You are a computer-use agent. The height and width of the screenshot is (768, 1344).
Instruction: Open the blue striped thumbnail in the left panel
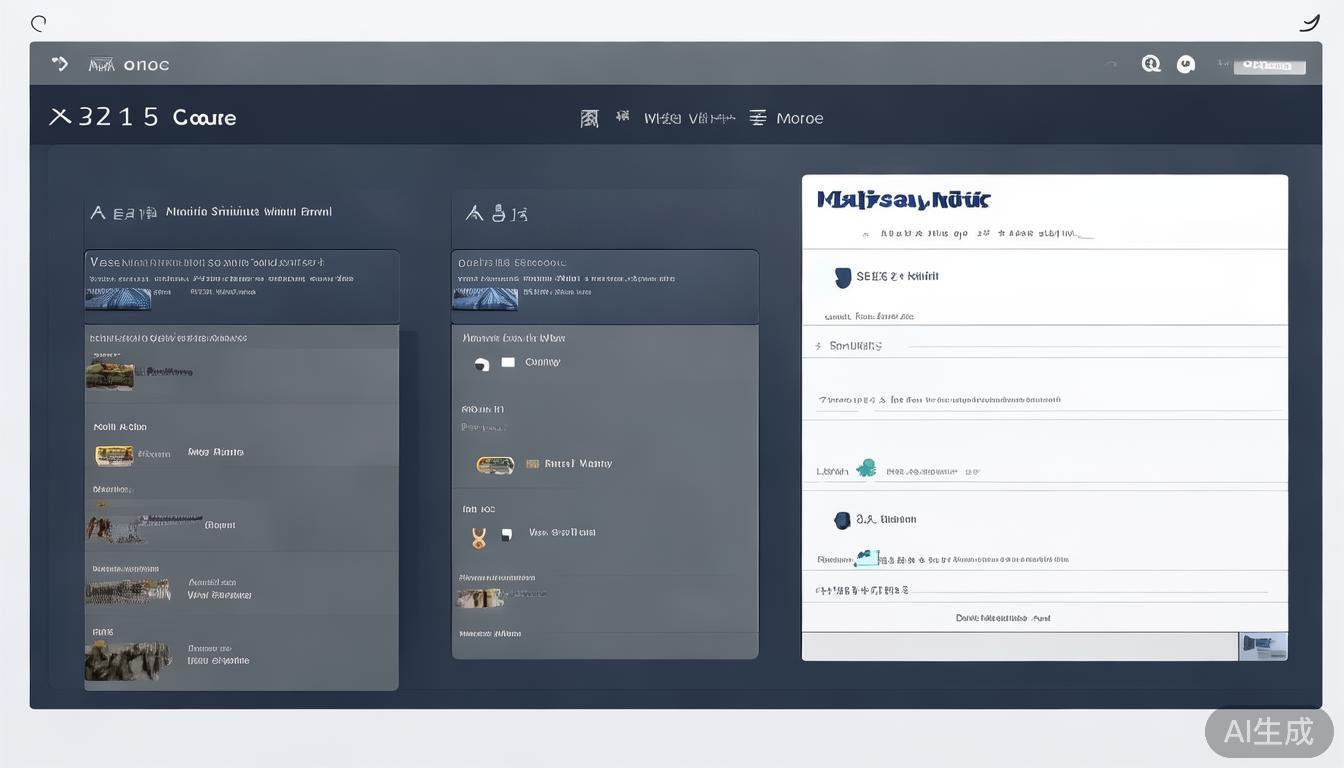pyautogui.click(x=118, y=297)
